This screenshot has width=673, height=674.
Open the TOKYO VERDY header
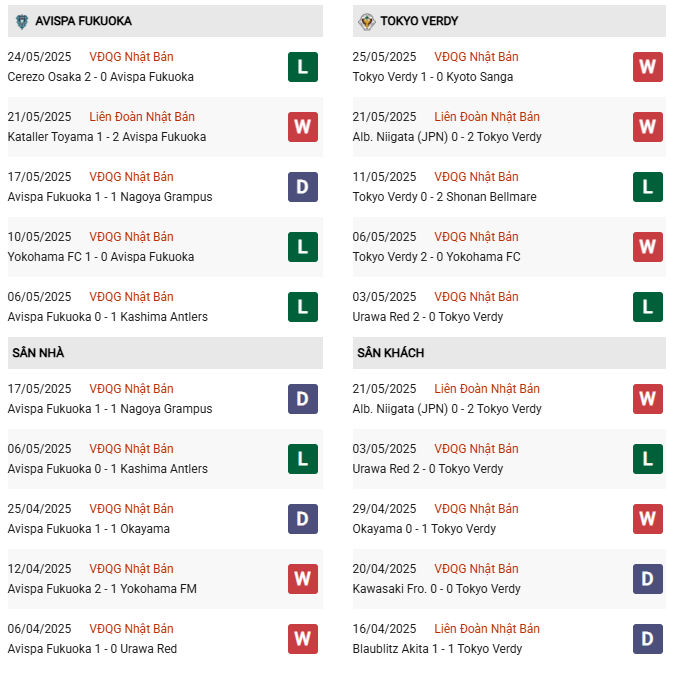[x=509, y=21]
